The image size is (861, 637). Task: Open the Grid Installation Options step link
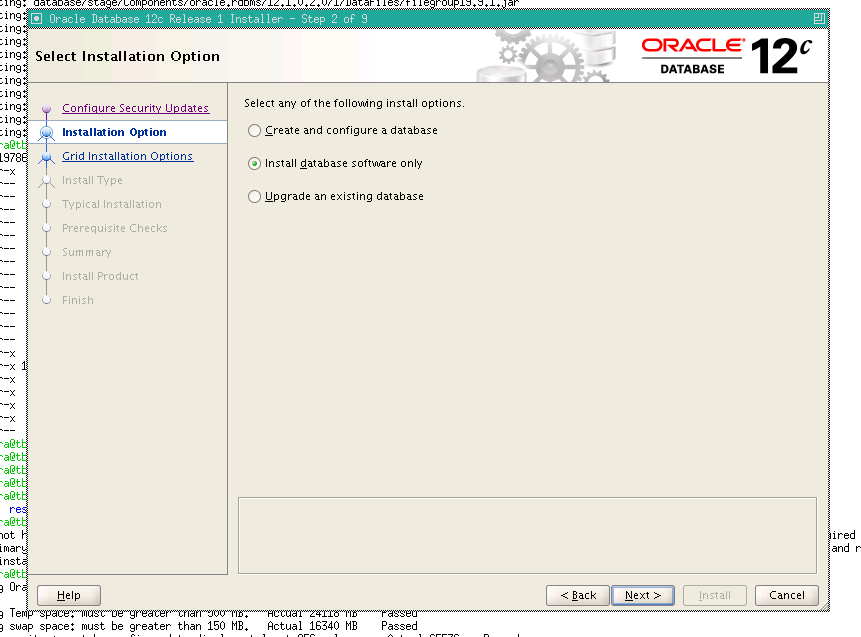point(127,156)
